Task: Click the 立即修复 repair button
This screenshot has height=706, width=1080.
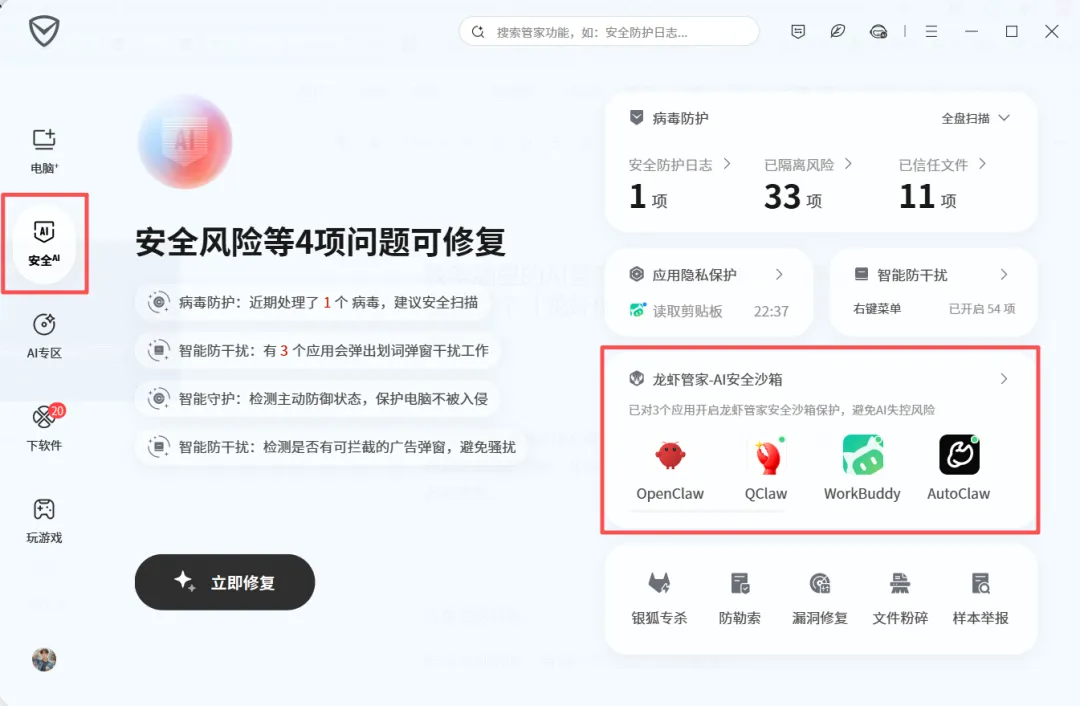Action: [x=225, y=582]
